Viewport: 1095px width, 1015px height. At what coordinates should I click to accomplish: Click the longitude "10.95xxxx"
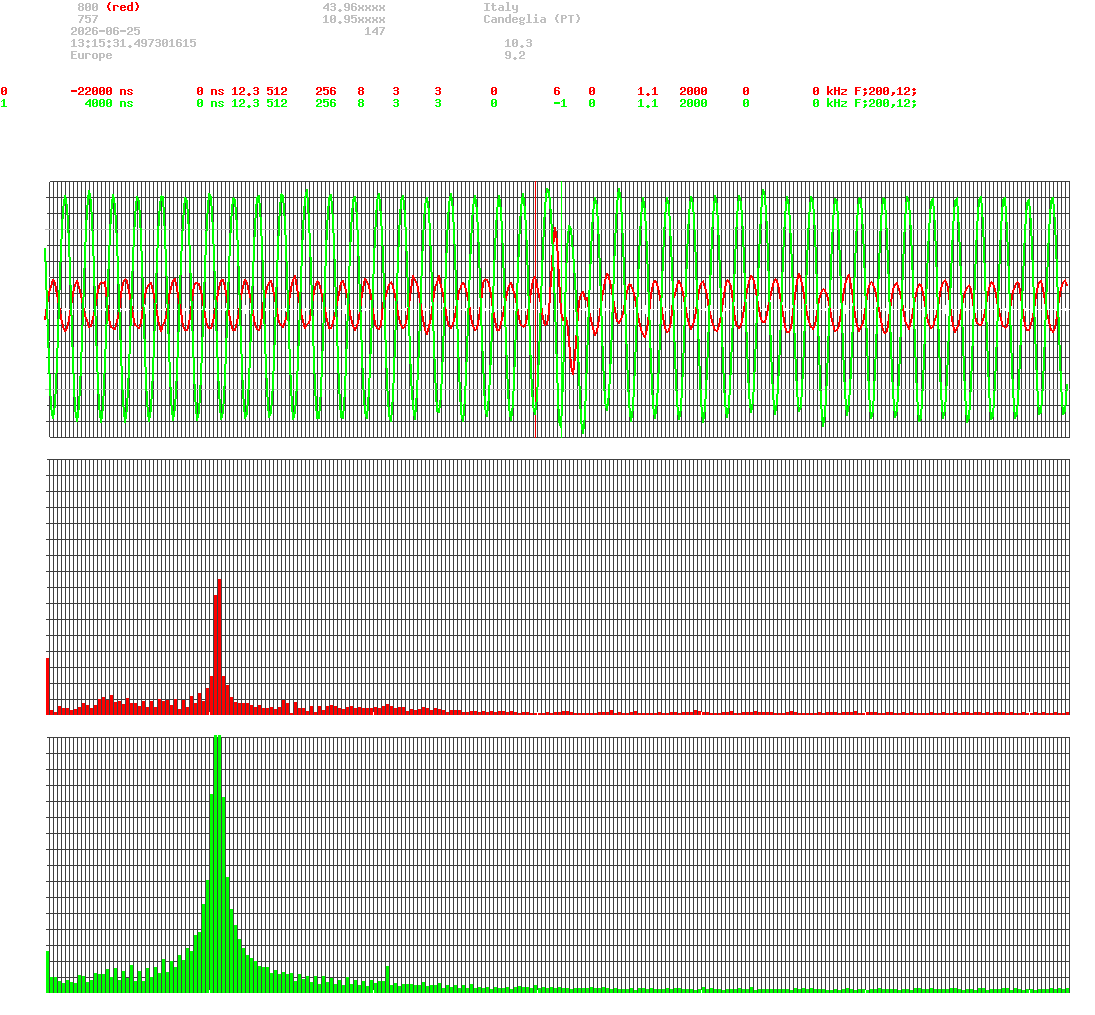pos(354,19)
